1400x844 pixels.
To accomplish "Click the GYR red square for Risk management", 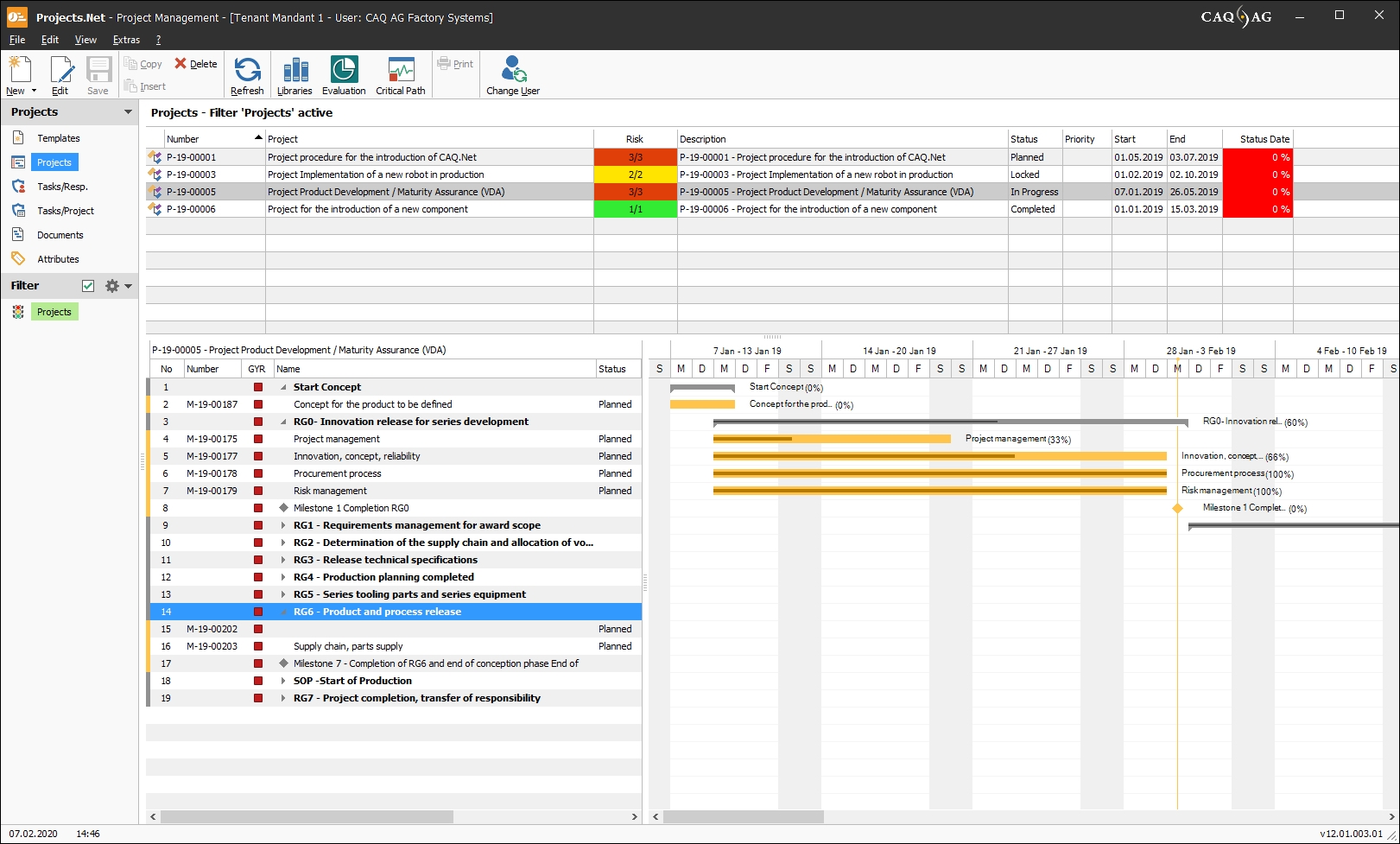I will click(257, 491).
